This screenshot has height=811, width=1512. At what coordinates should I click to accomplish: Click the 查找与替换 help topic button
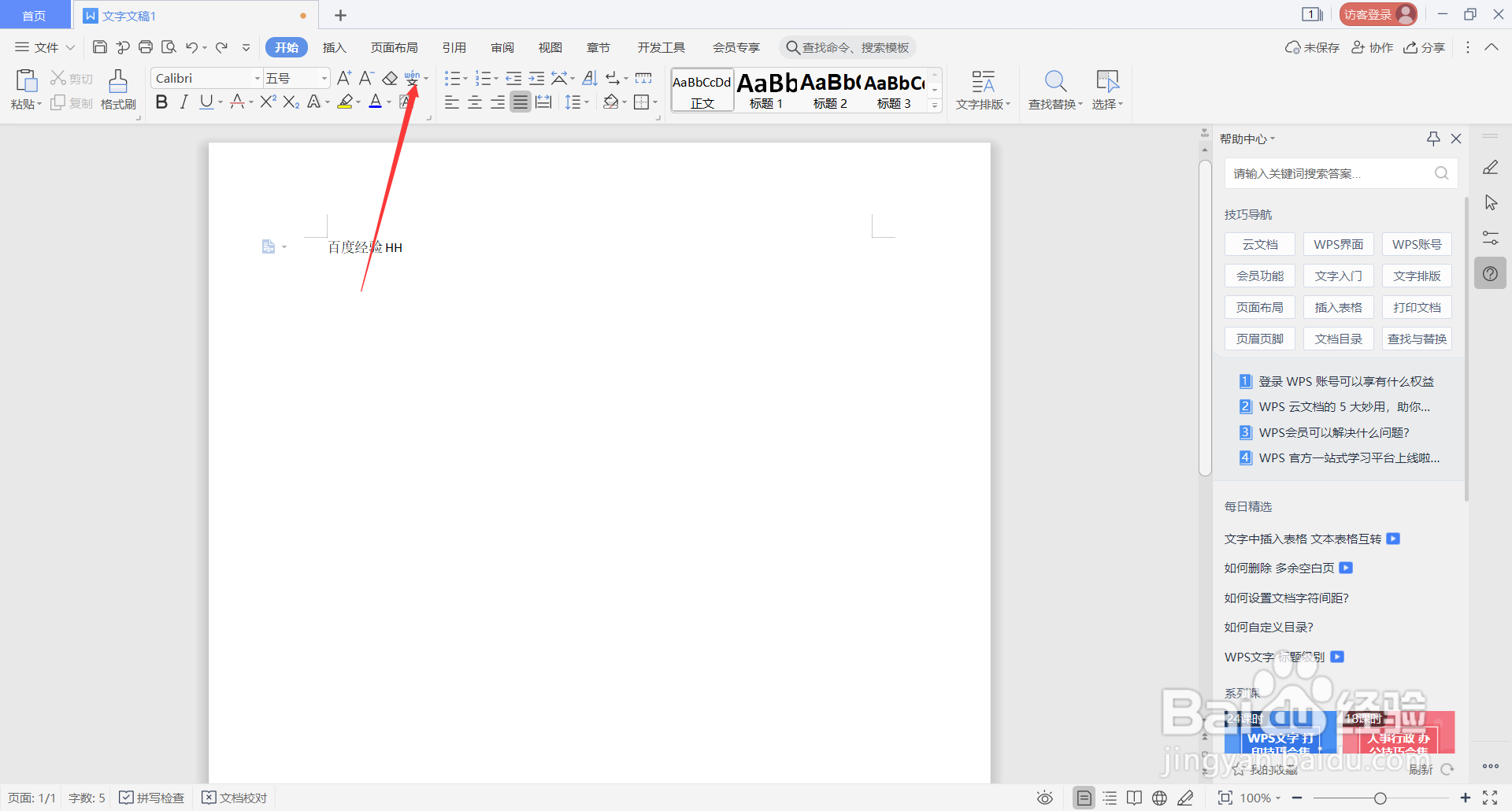click(x=1417, y=339)
